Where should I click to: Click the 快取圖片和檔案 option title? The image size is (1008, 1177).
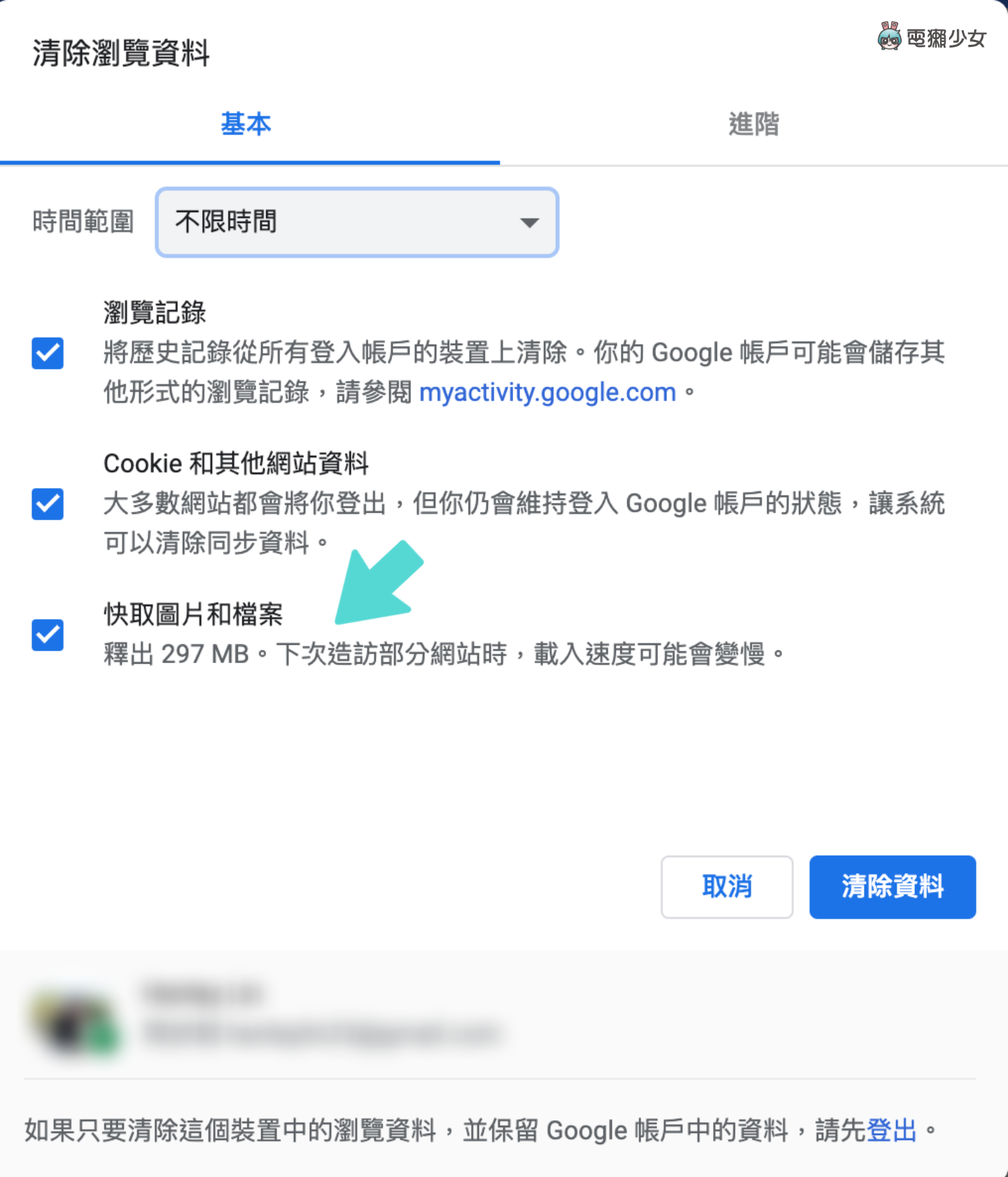tap(193, 614)
